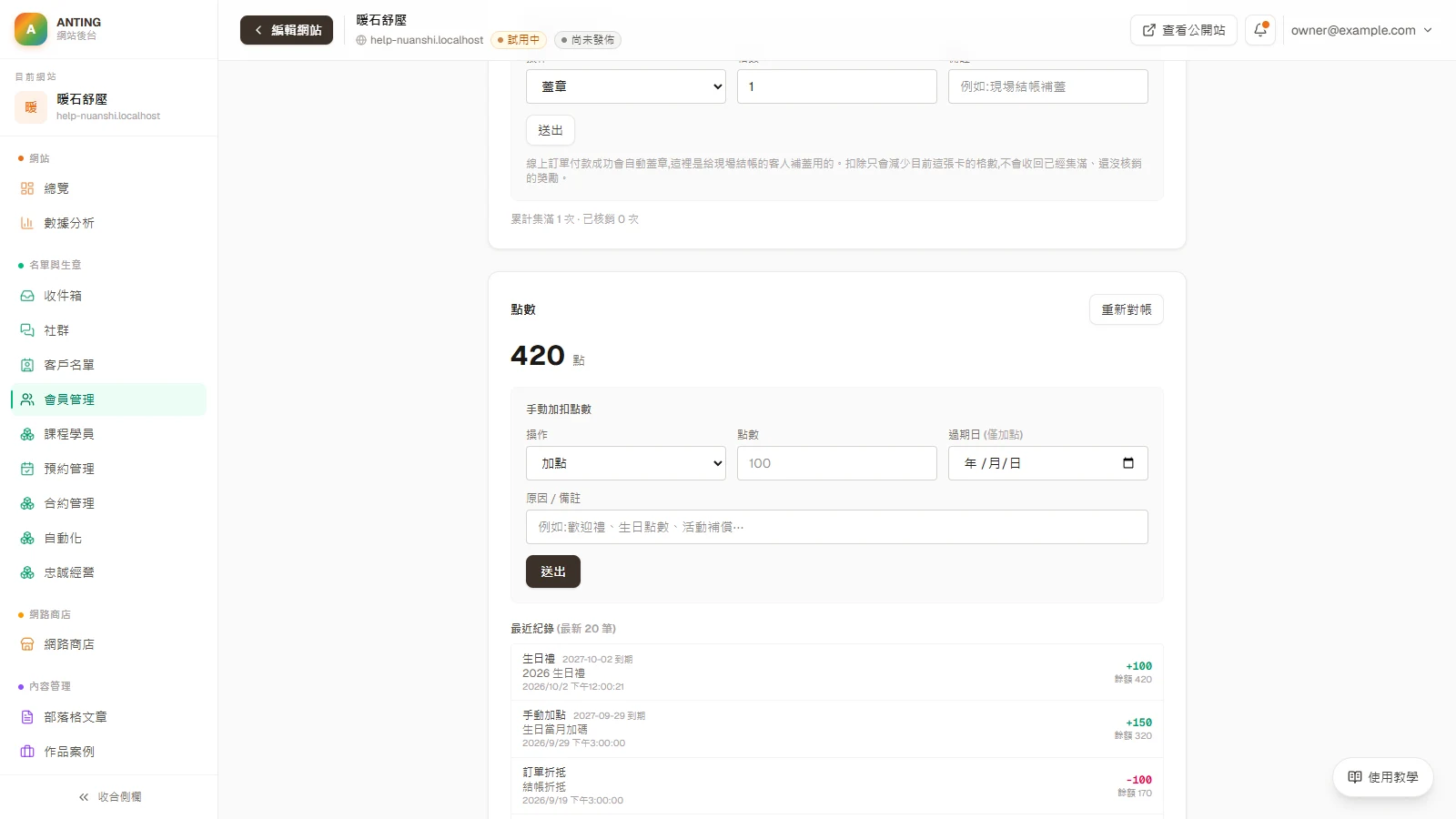Click the 網路商店 store icon
This screenshot has width=1456, height=819.
[27, 644]
